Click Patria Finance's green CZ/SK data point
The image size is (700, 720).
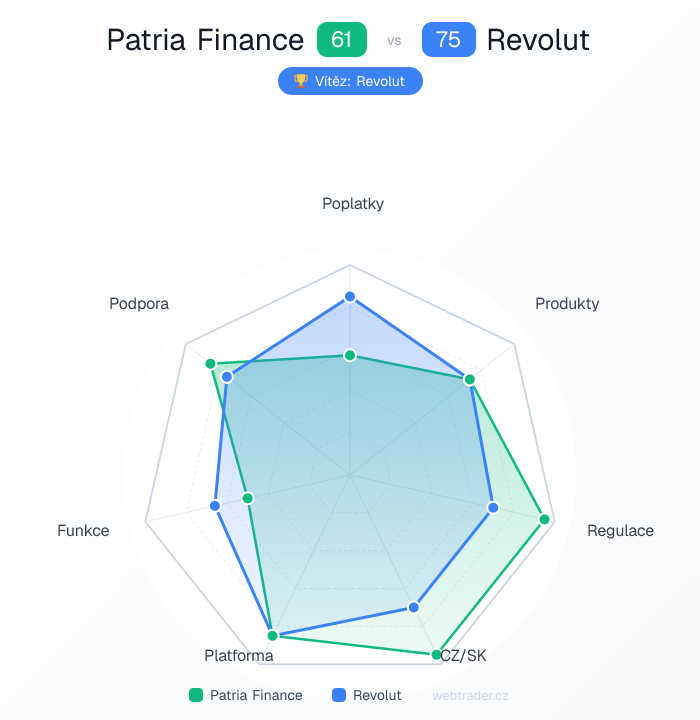coord(437,655)
